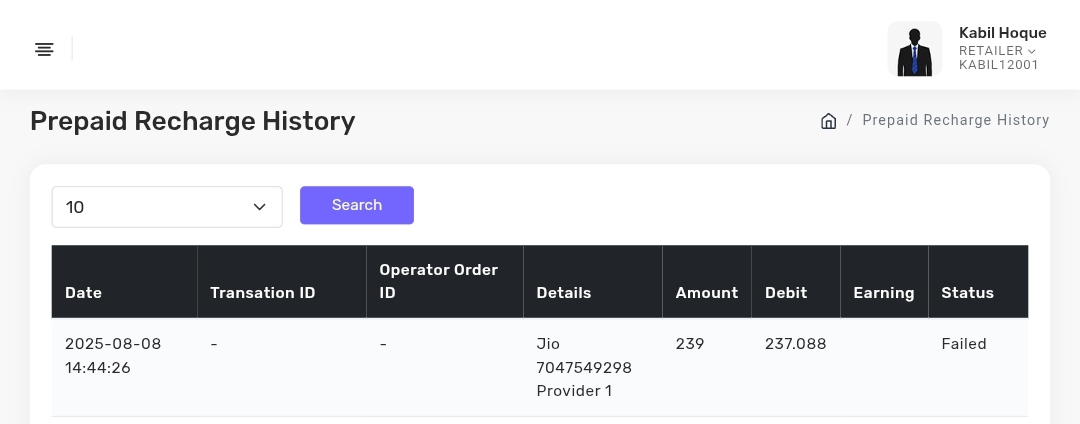This screenshot has width=1080, height=424.
Task: Click the Details column header
Action: point(564,293)
